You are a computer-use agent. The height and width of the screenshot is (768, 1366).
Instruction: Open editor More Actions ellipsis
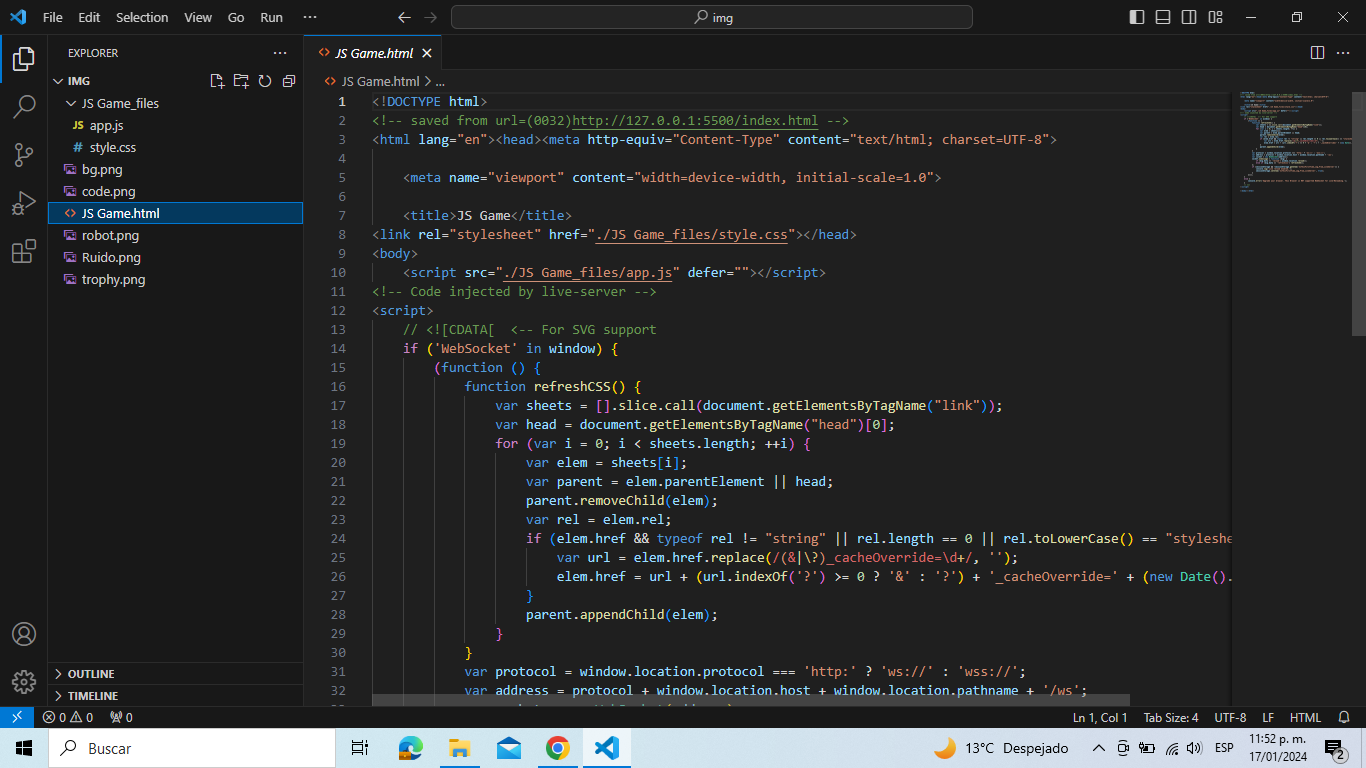(x=1343, y=53)
